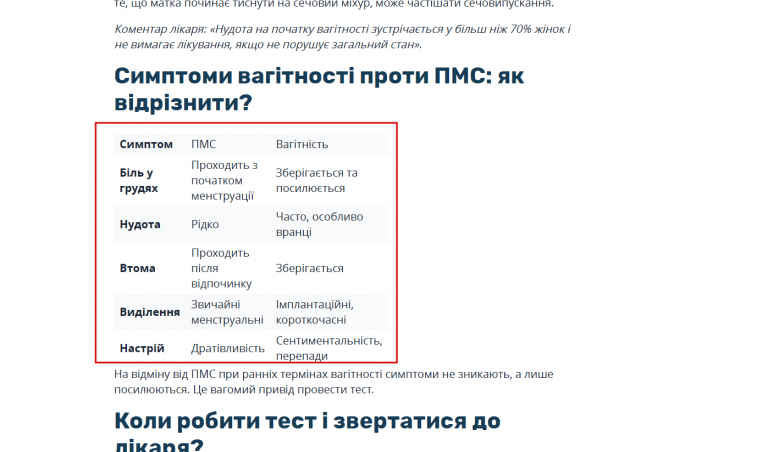Click the 'Настрій' row label
Viewport: 768px width, 452px height.
click(x=142, y=348)
